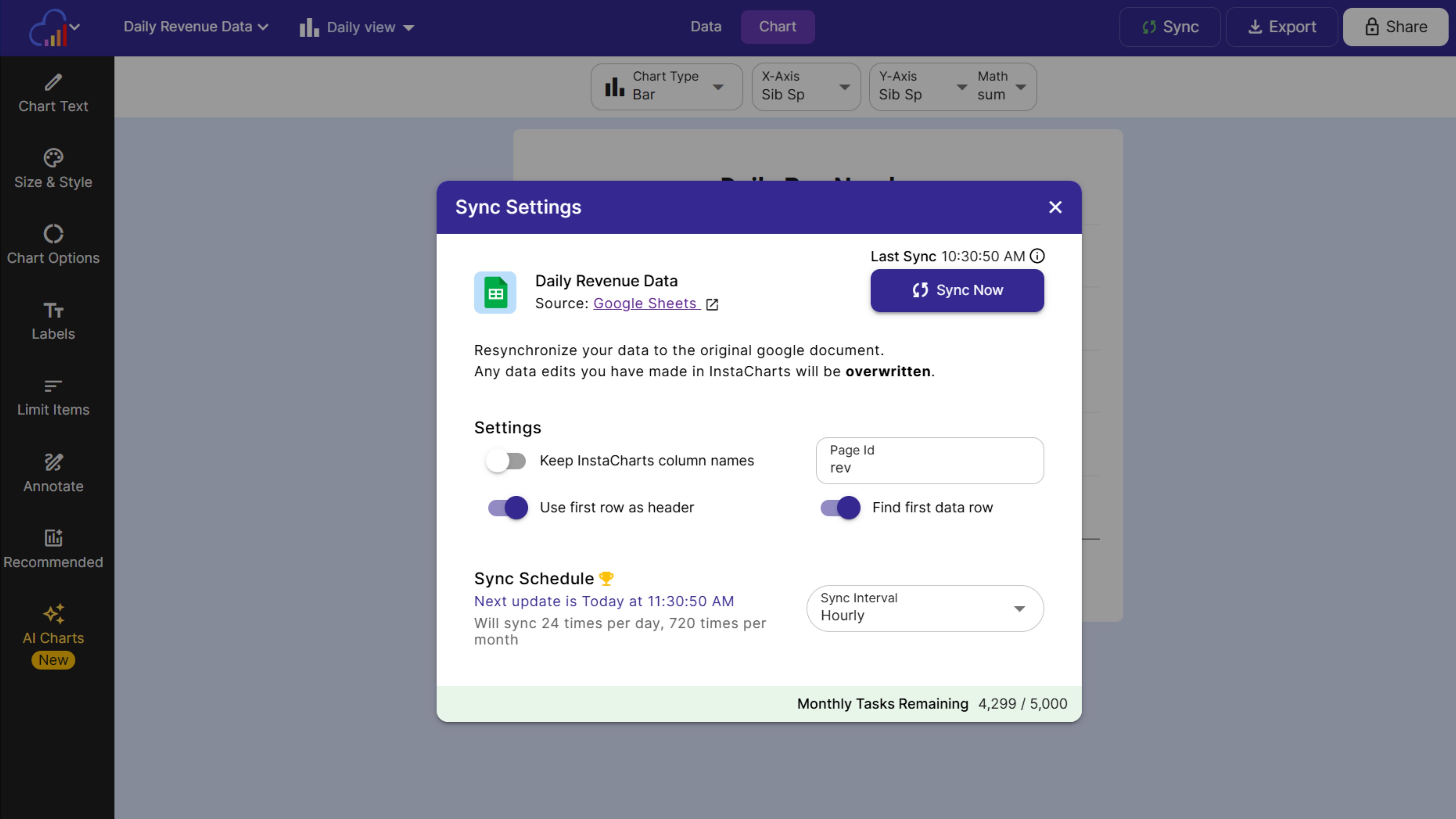Click the external link icon beside Google Sheets

(712, 304)
